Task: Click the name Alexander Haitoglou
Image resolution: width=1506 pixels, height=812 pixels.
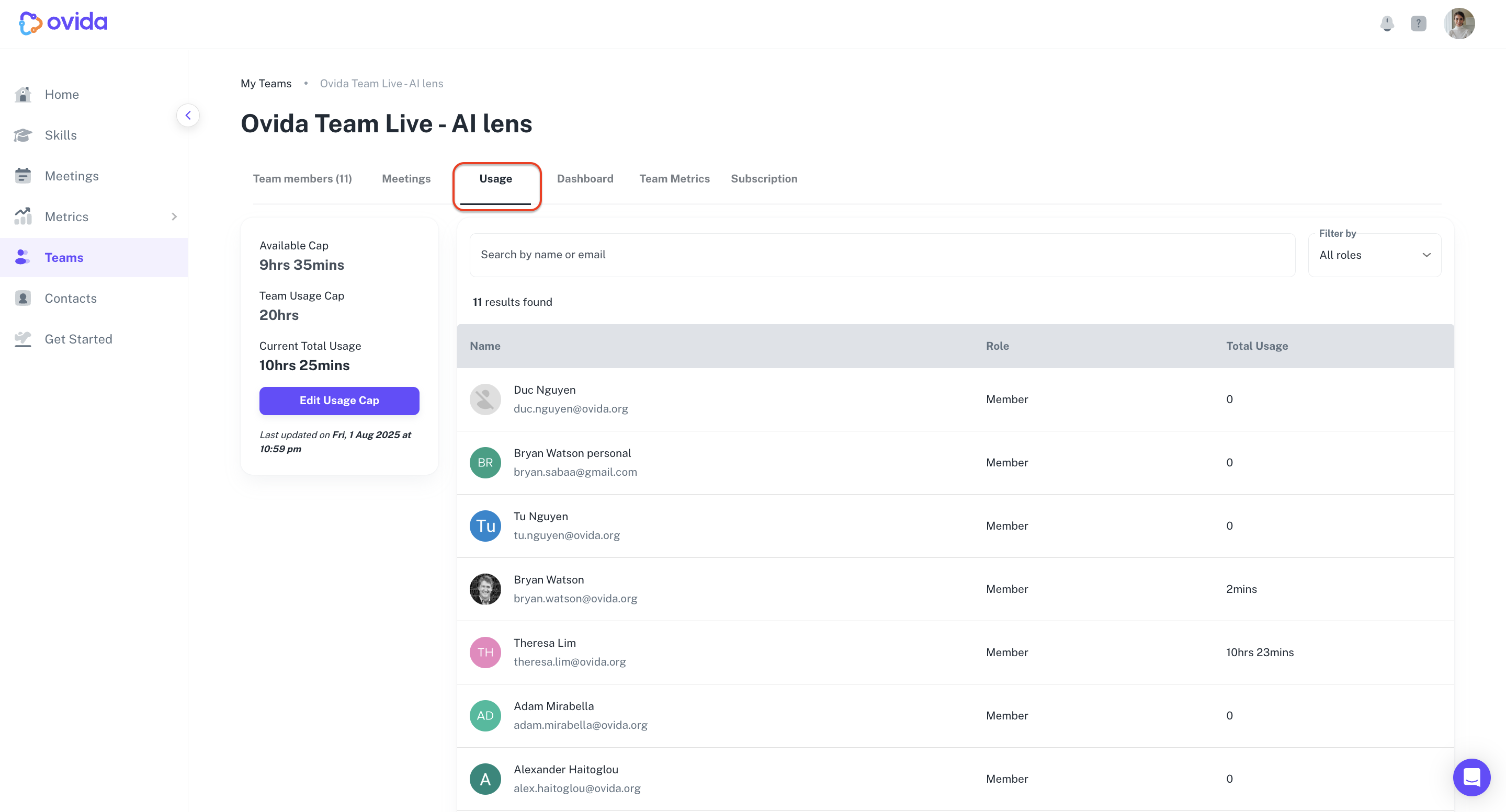Action: 566,769
